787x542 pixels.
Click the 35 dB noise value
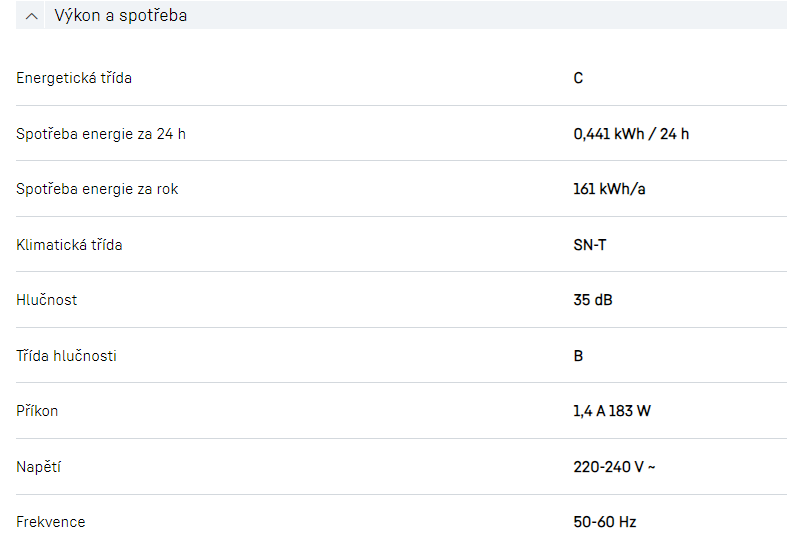pos(593,300)
